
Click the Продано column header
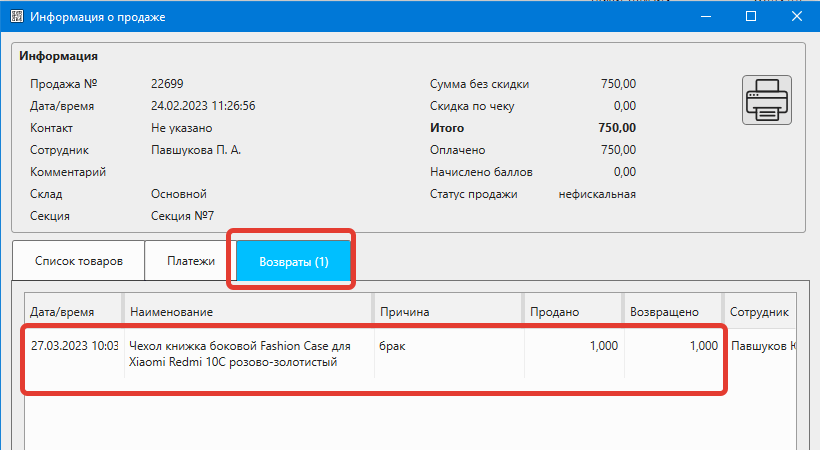point(572,312)
